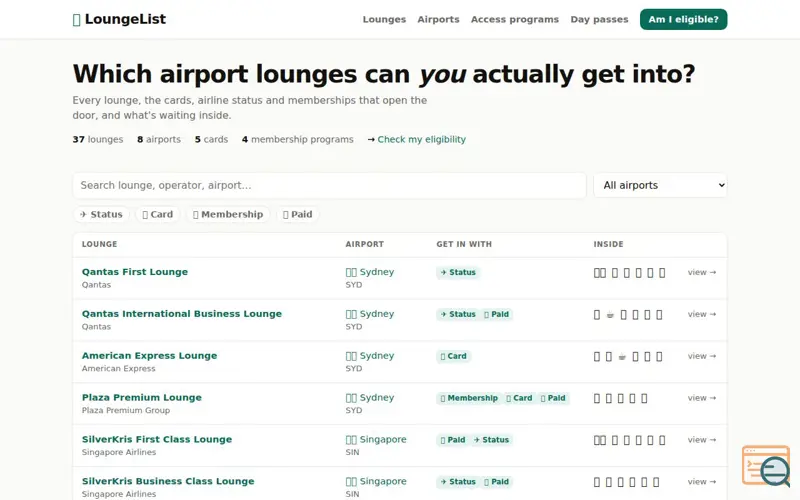Click Paid badge in SilverKris First Class row
This screenshot has height=500, width=800.
coord(453,440)
